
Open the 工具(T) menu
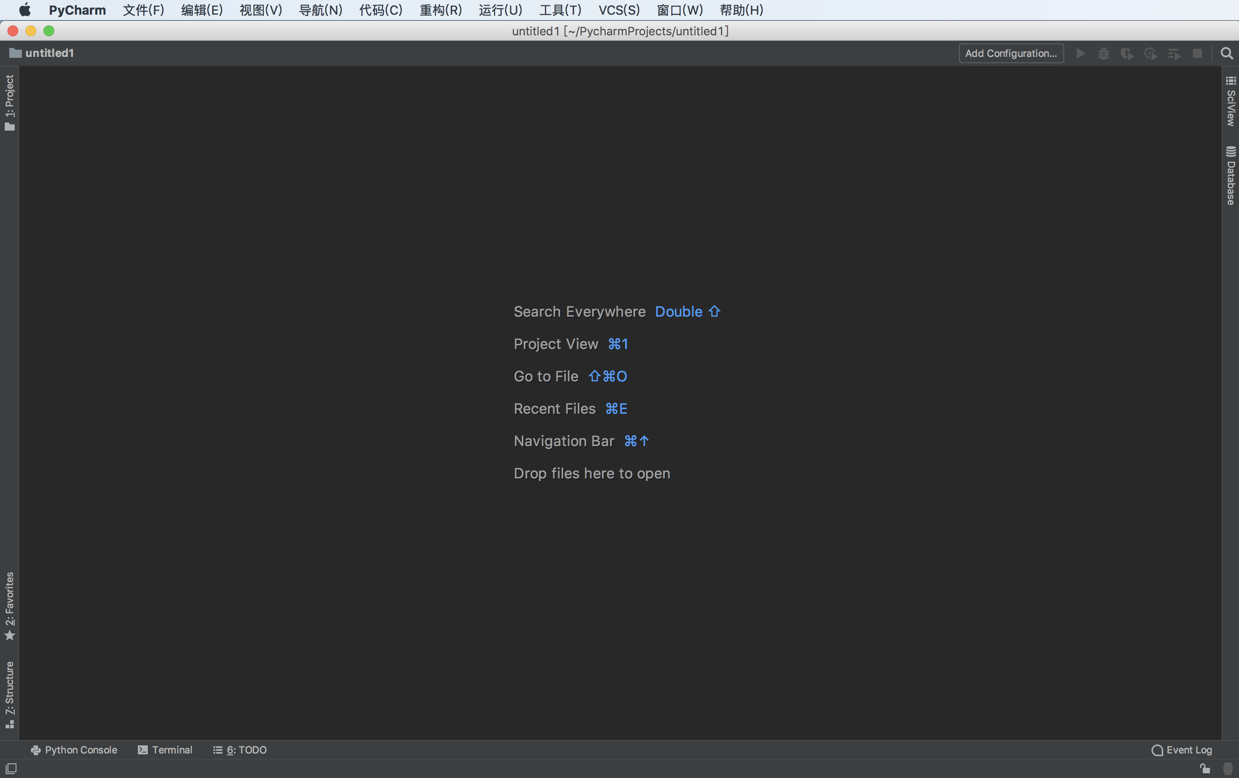pyautogui.click(x=560, y=10)
